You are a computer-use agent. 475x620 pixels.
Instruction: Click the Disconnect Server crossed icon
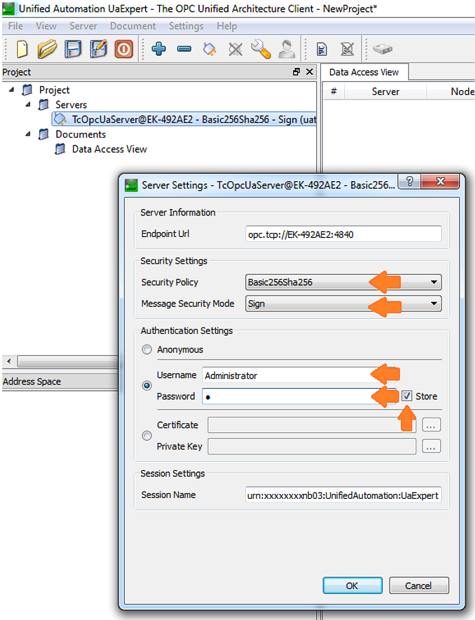click(x=235, y=49)
